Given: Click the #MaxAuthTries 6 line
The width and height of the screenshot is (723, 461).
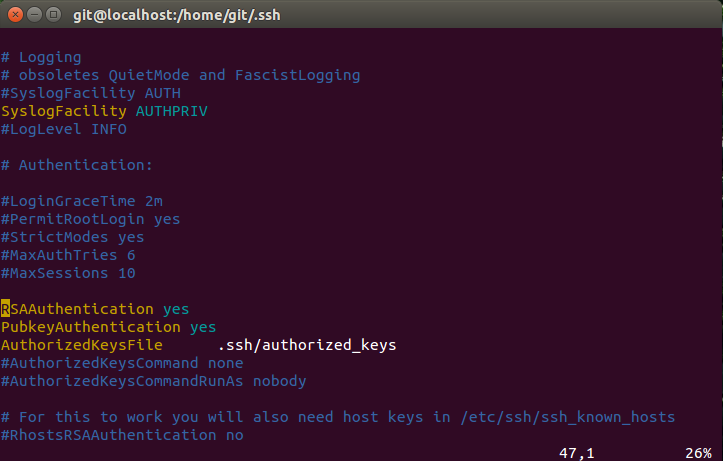Looking at the screenshot, I should point(68,255).
